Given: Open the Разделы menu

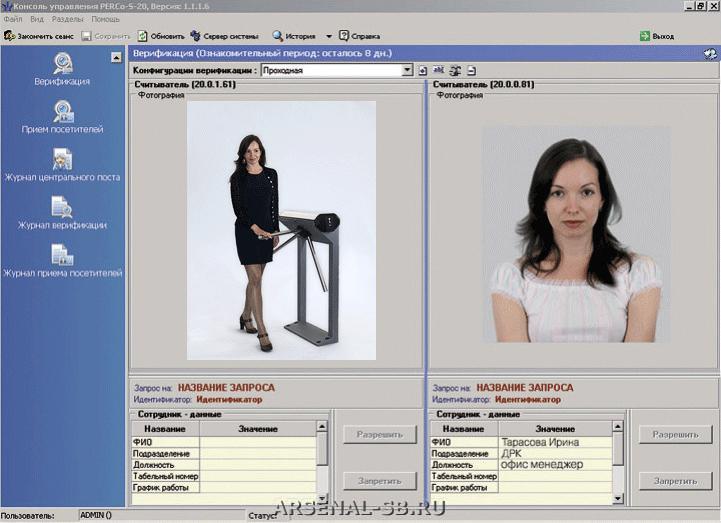Looking at the screenshot, I should coord(67,19).
